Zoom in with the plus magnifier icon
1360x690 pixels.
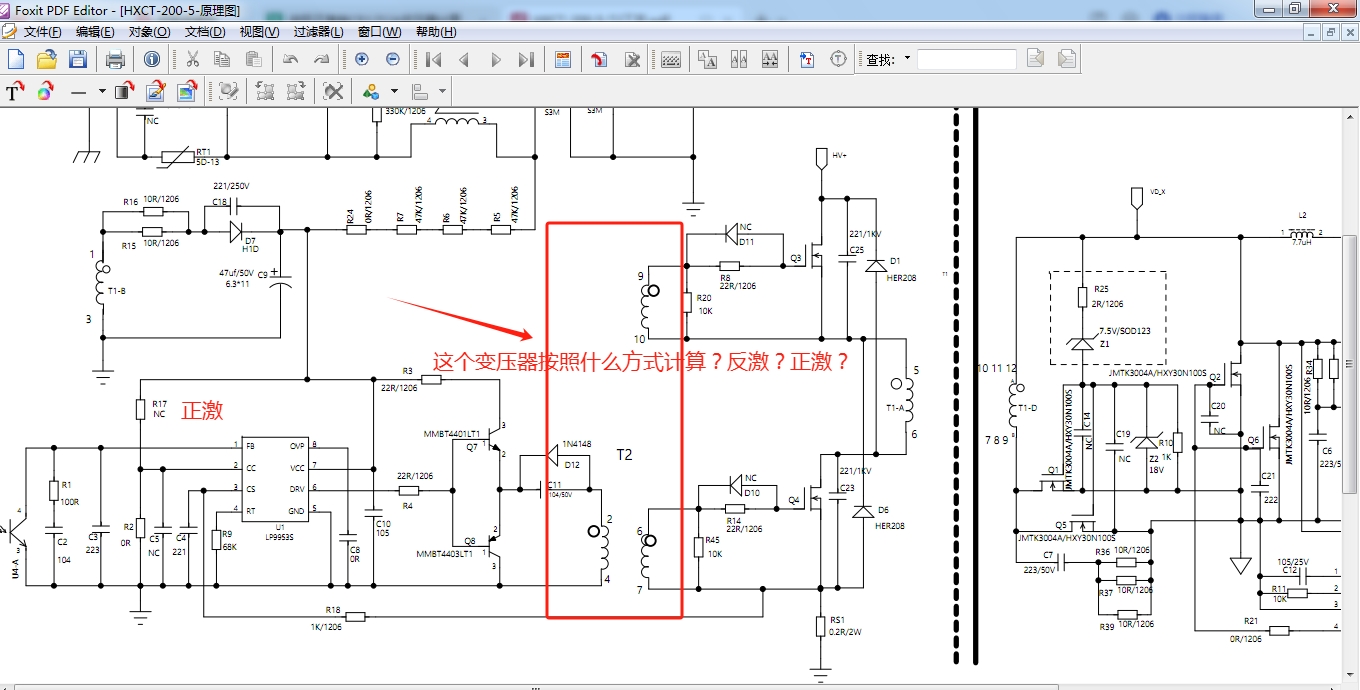[361, 60]
